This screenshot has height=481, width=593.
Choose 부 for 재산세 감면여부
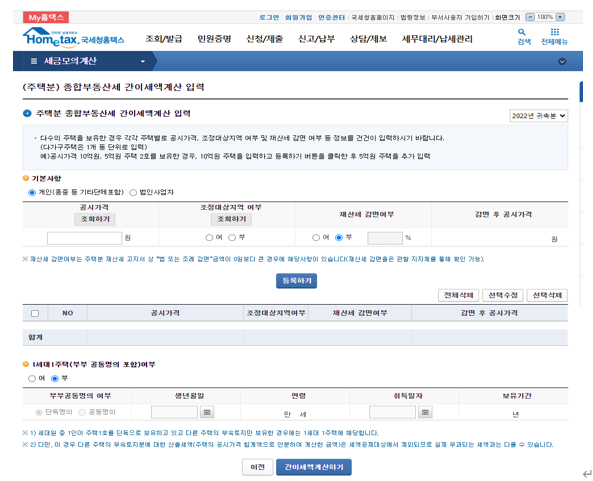(x=339, y=237)
